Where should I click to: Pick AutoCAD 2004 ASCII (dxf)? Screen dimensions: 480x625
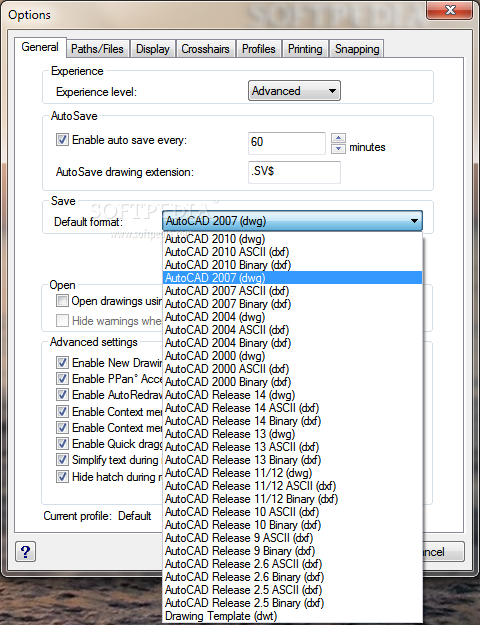(x=293, y=330)
